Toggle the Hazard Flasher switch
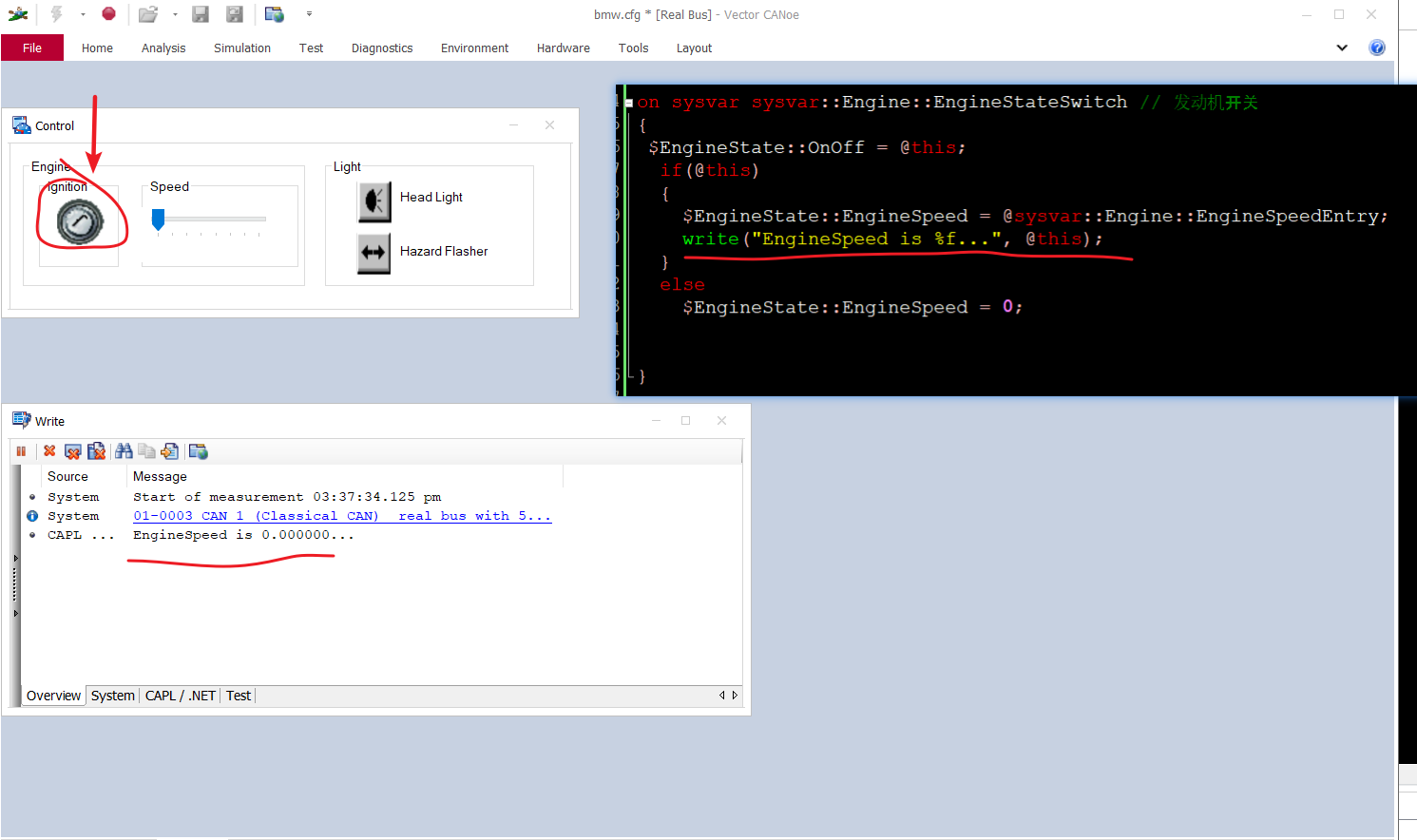The width and height of the screenshot is (1417, 840). coord(374,253)
